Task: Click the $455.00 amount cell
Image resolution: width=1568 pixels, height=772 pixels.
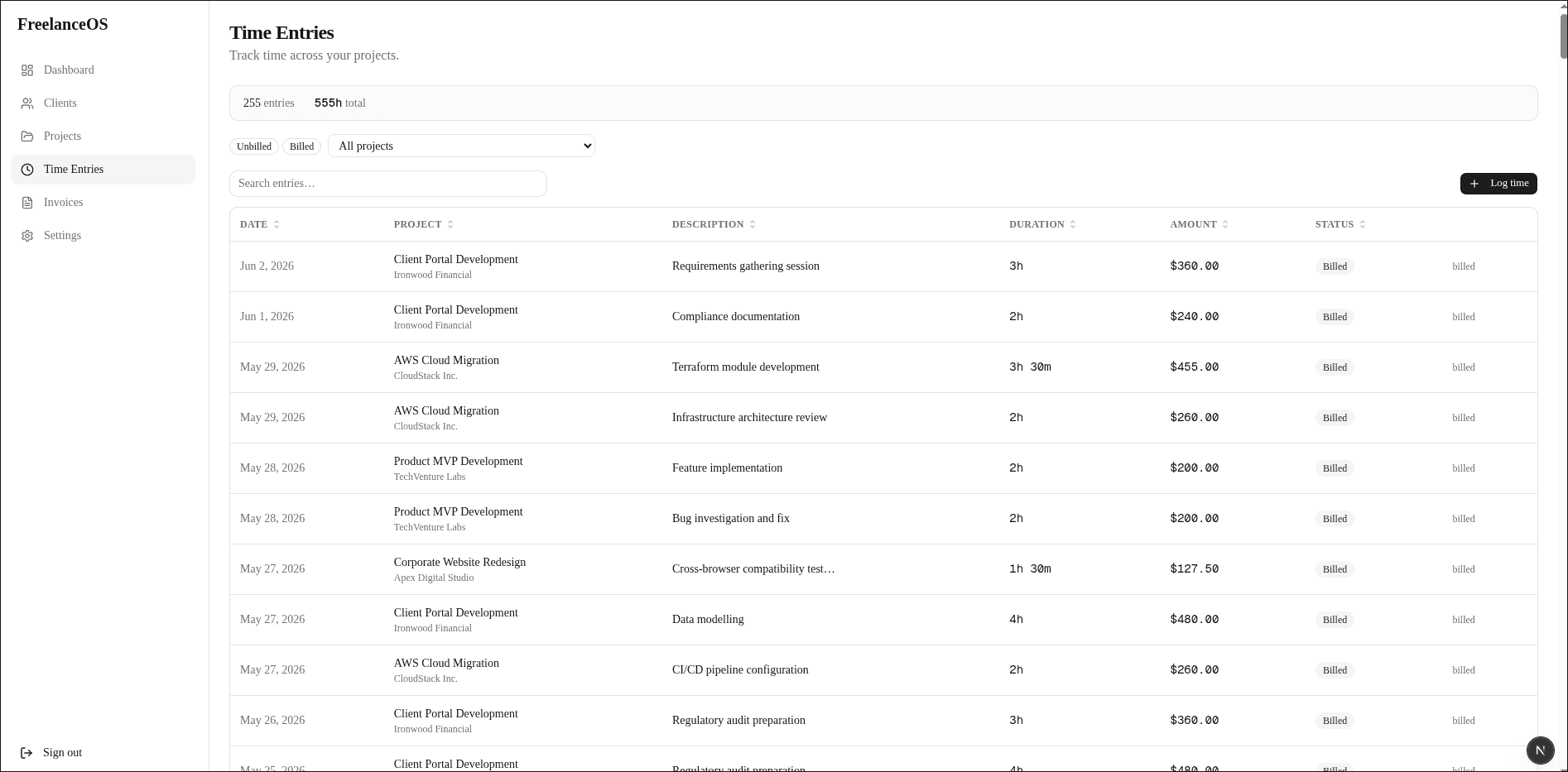Action: pyautogui.click(x=1194, y=367)
